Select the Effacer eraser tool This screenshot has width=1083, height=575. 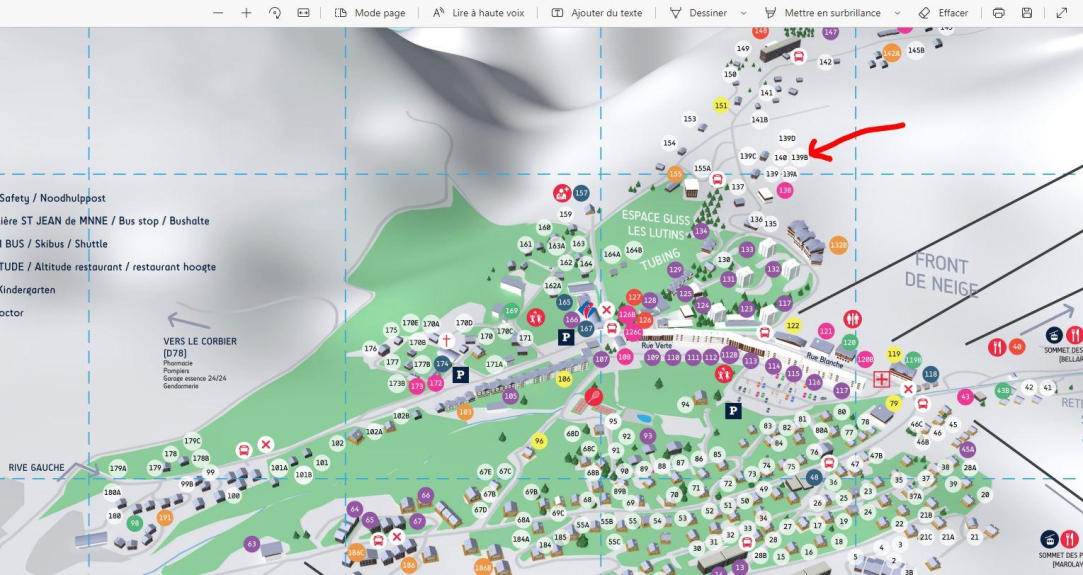(x=942, y=13)
